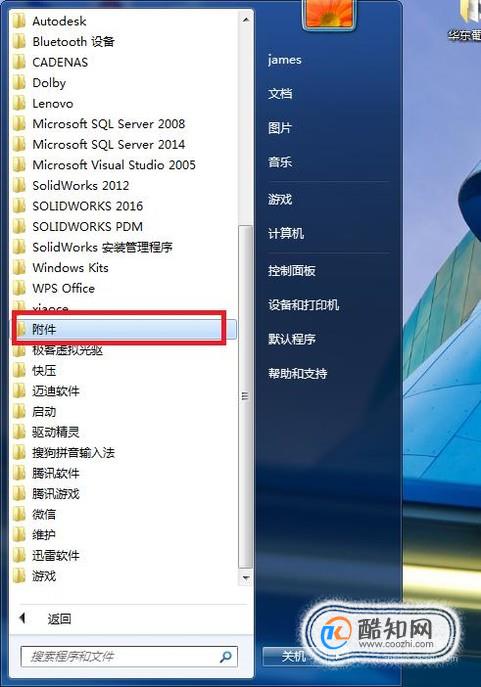Image resolution: width=481 pixels, height=687 pixels.
Task: Open 控制面板 from the right pane
Action: tap(292, 271)
